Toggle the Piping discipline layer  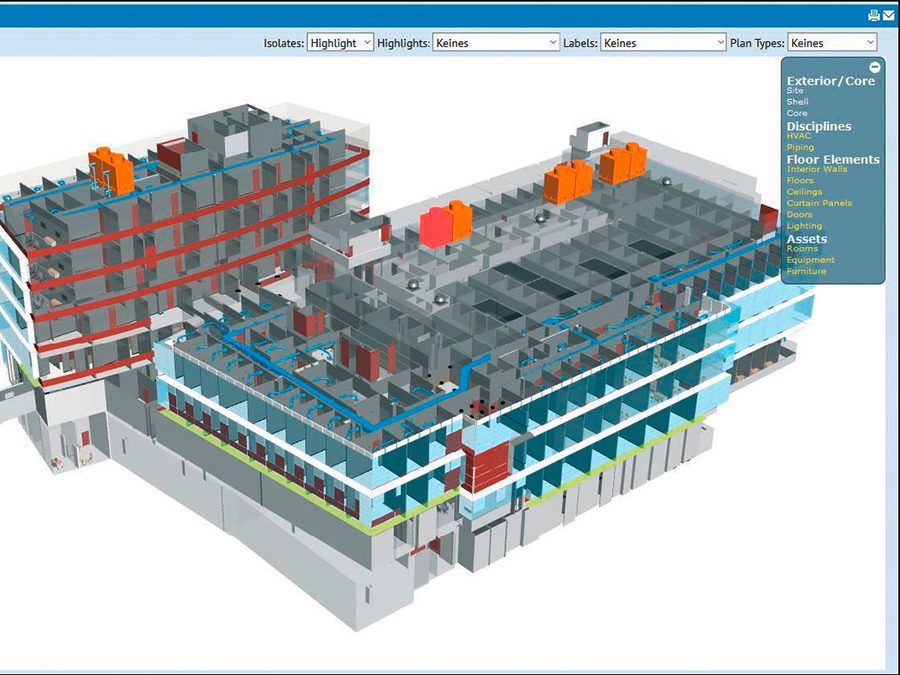(x=800, y=148)
